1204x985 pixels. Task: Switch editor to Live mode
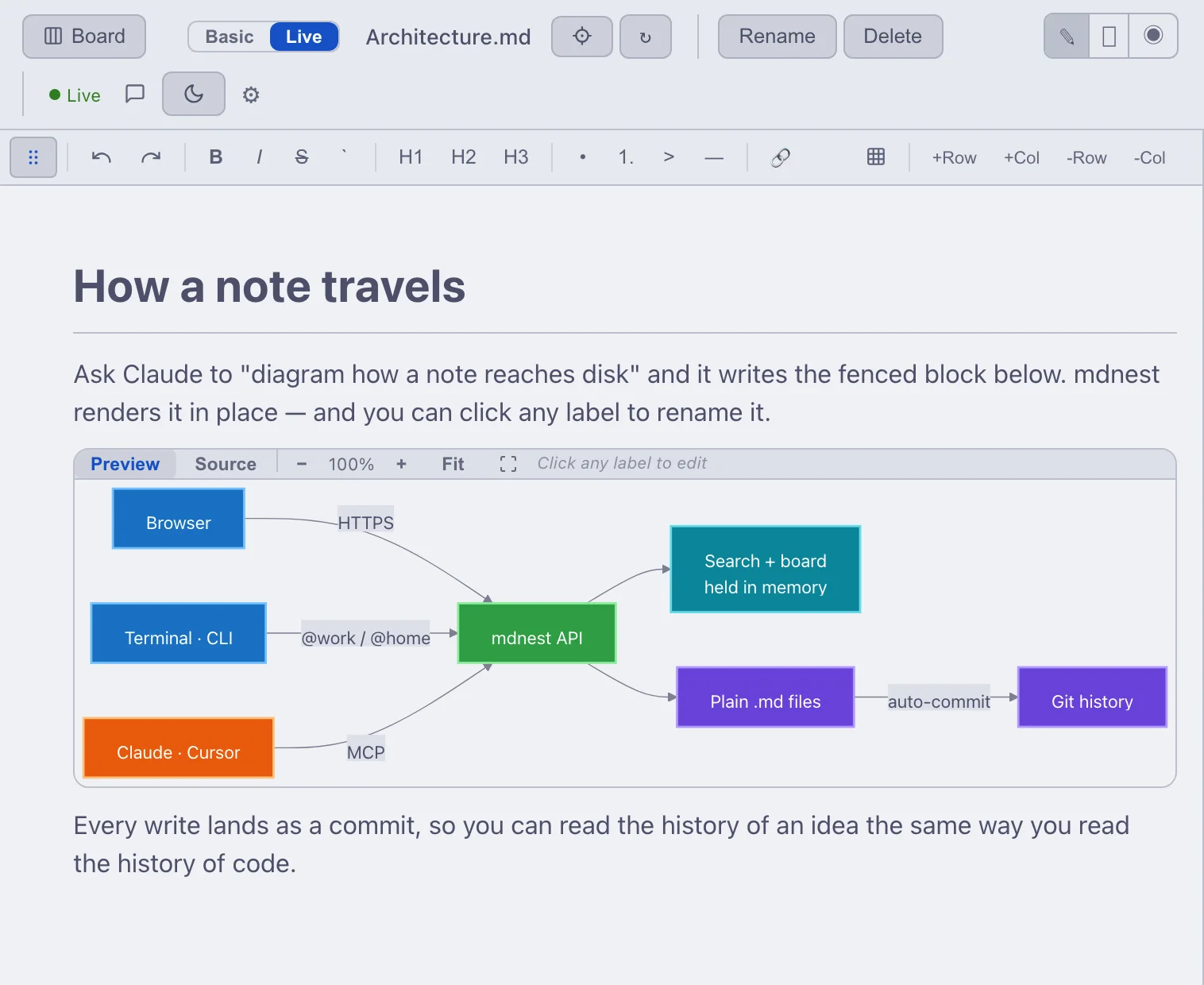pyautogui.click(x=304, y=37)
